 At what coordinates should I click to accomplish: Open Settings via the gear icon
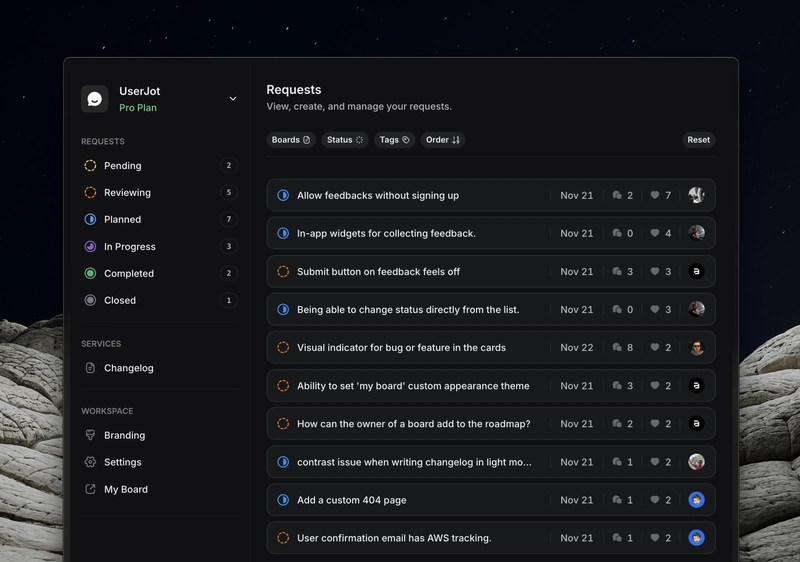pyautogui.click(x=90, y=463)
